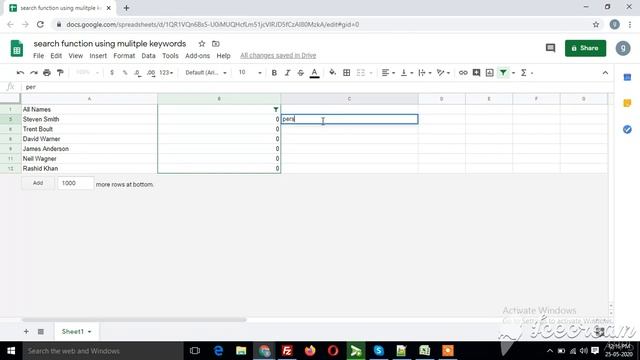Open the Add-ons menu
Image resolution: width=640 pixels, height=360 pixels.
(198, 56)
